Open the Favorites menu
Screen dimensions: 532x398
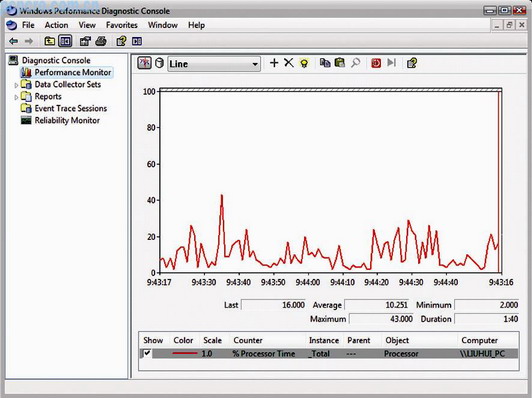(121, 25)
